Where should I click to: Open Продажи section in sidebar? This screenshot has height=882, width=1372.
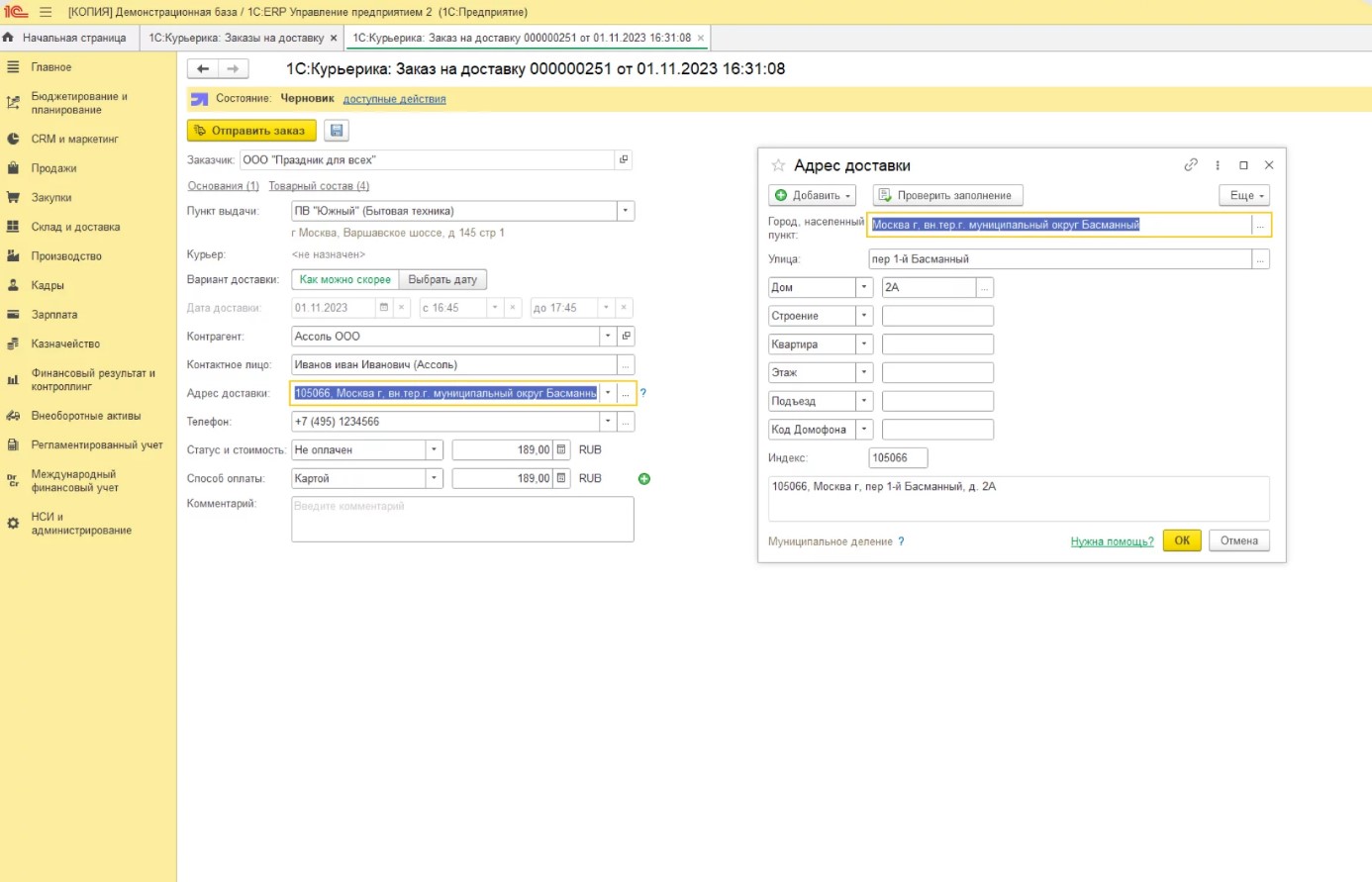click(x=53, y=168)
